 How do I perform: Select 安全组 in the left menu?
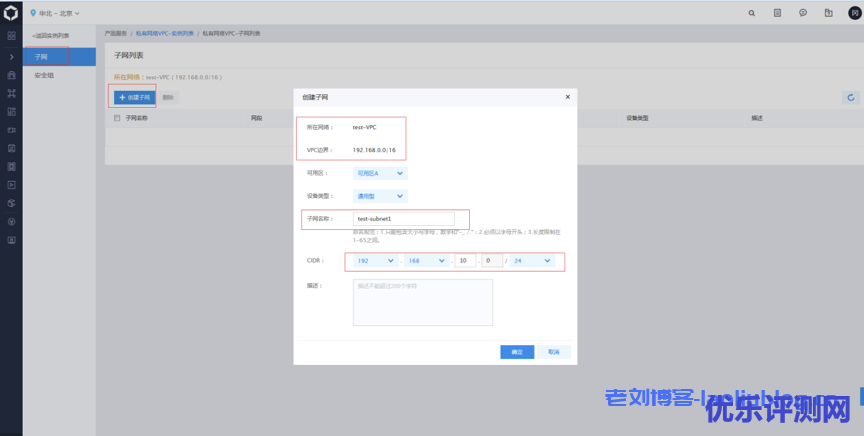tap(44, 75)
